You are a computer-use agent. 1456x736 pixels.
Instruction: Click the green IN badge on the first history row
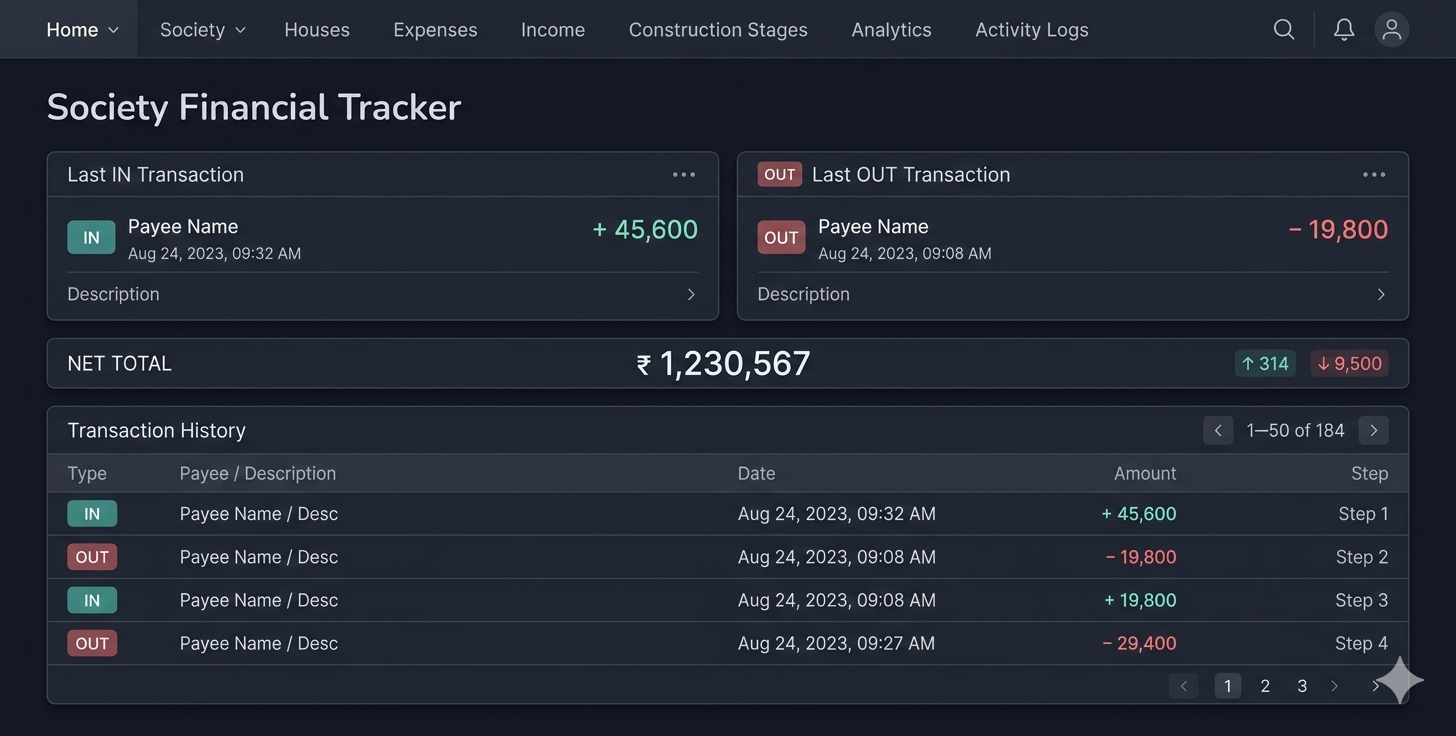(91, 513)
